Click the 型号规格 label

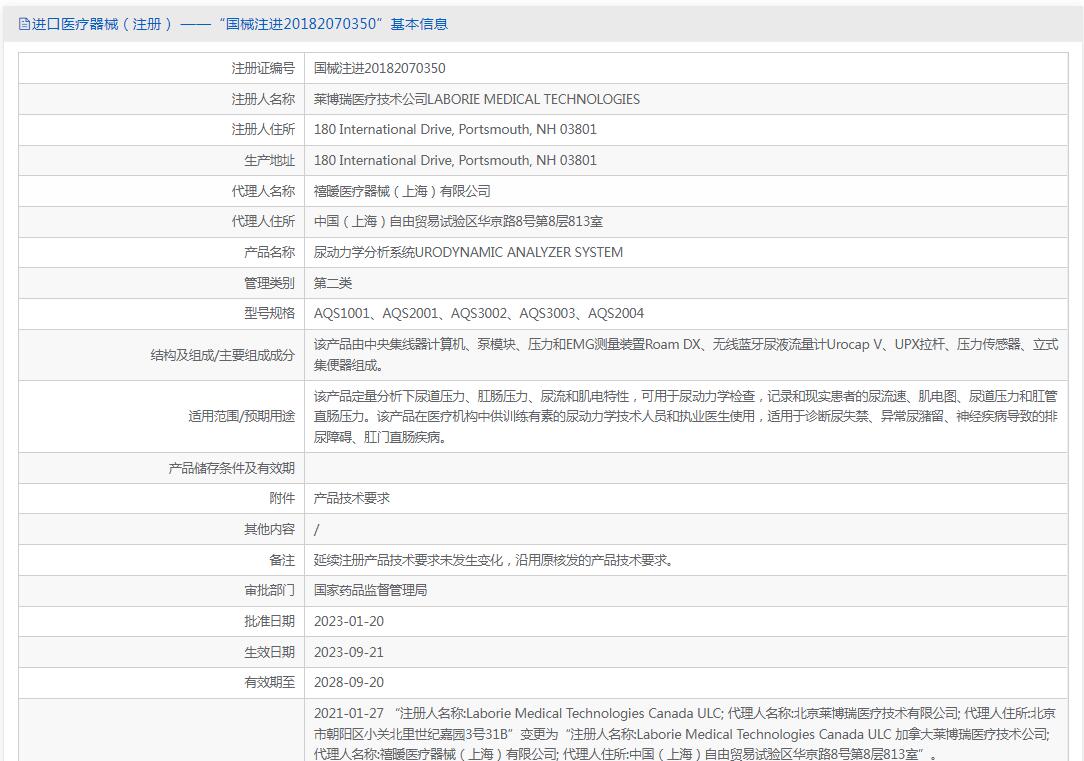pyautogui.click(x=269, y=313)
